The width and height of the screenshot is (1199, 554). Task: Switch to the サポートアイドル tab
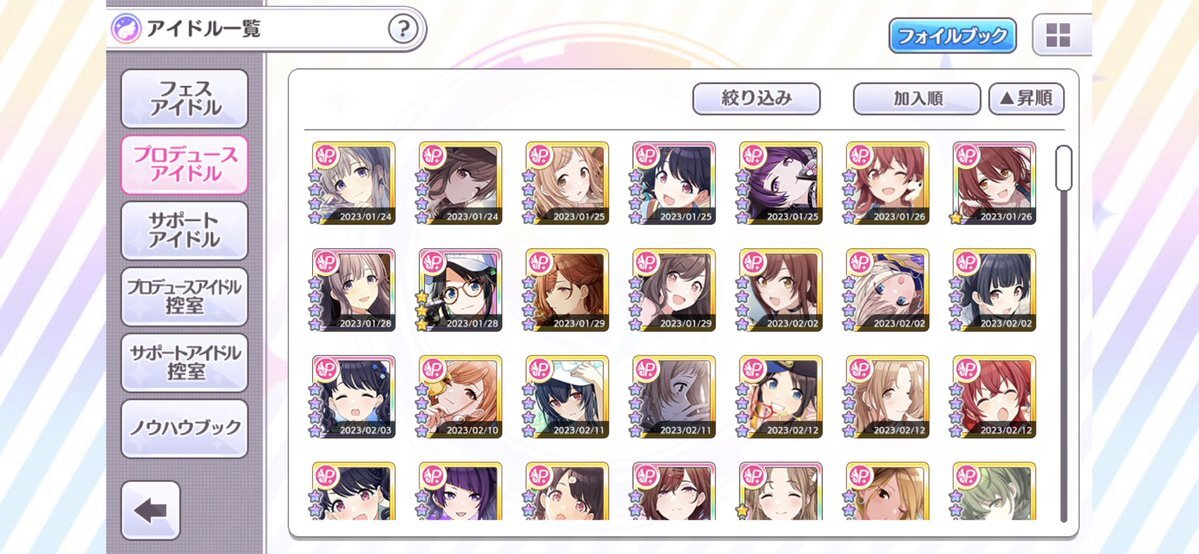click(184, 230)
